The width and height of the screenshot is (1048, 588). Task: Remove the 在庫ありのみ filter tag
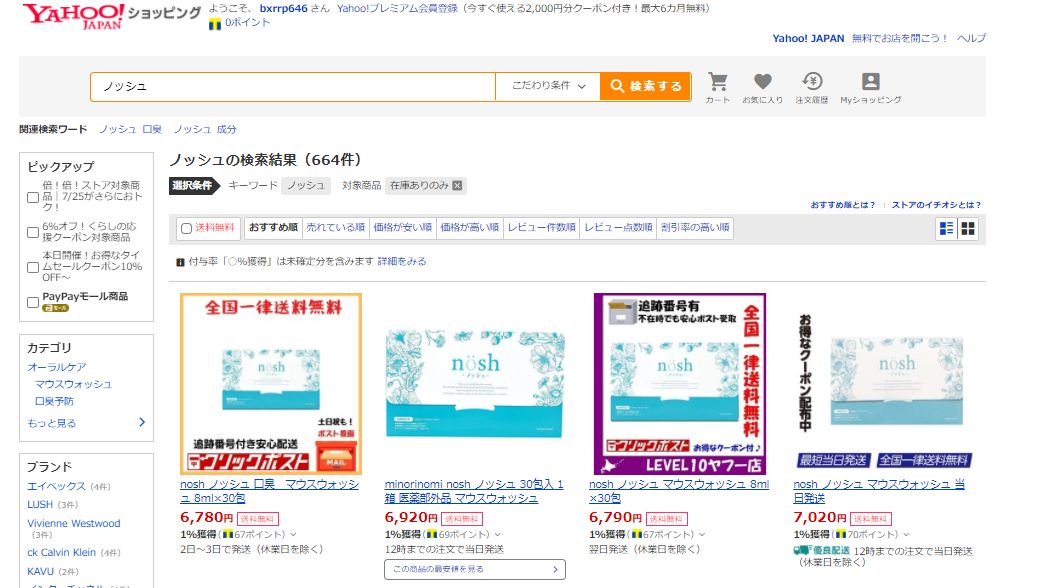point(457,185)
